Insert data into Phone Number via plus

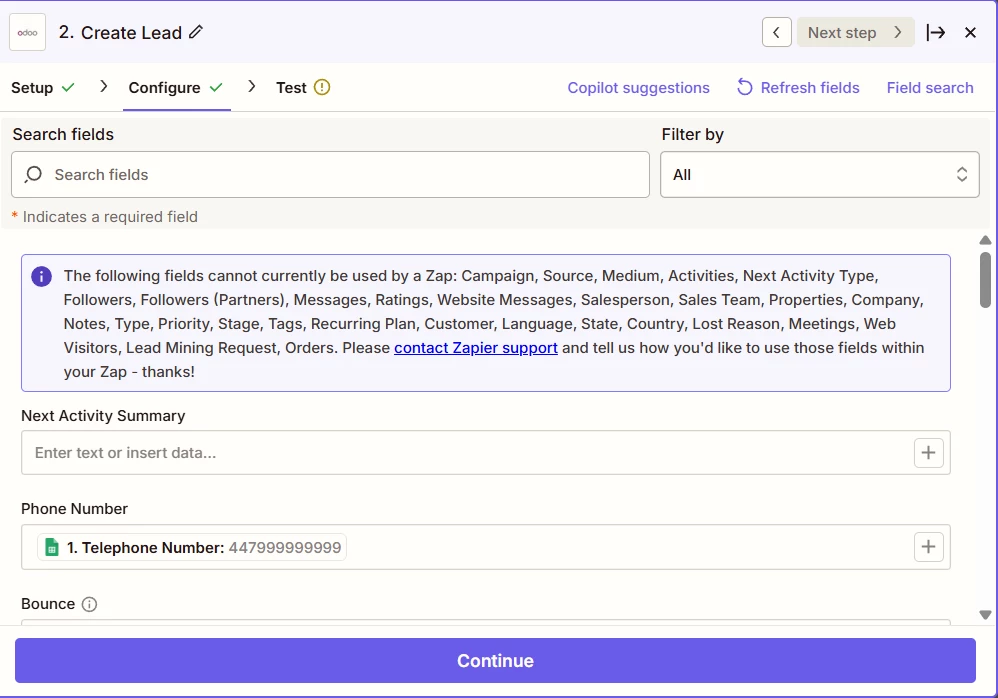pyautogui.click(x=928, y=547)
